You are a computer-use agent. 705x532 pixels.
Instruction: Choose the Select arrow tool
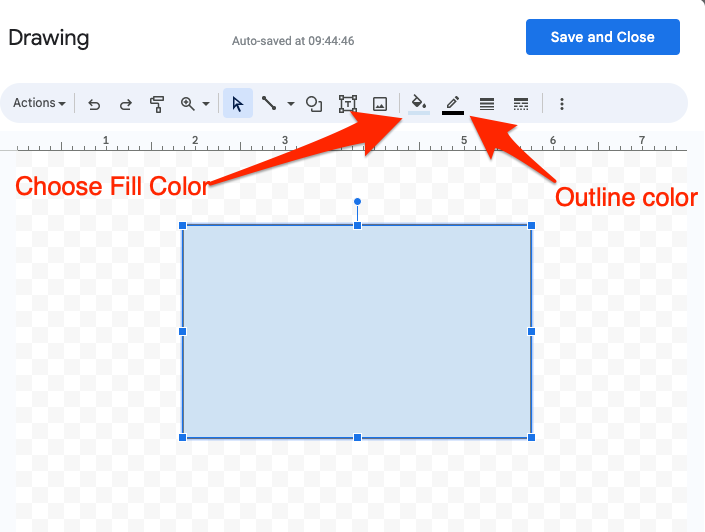click(238, 103)
